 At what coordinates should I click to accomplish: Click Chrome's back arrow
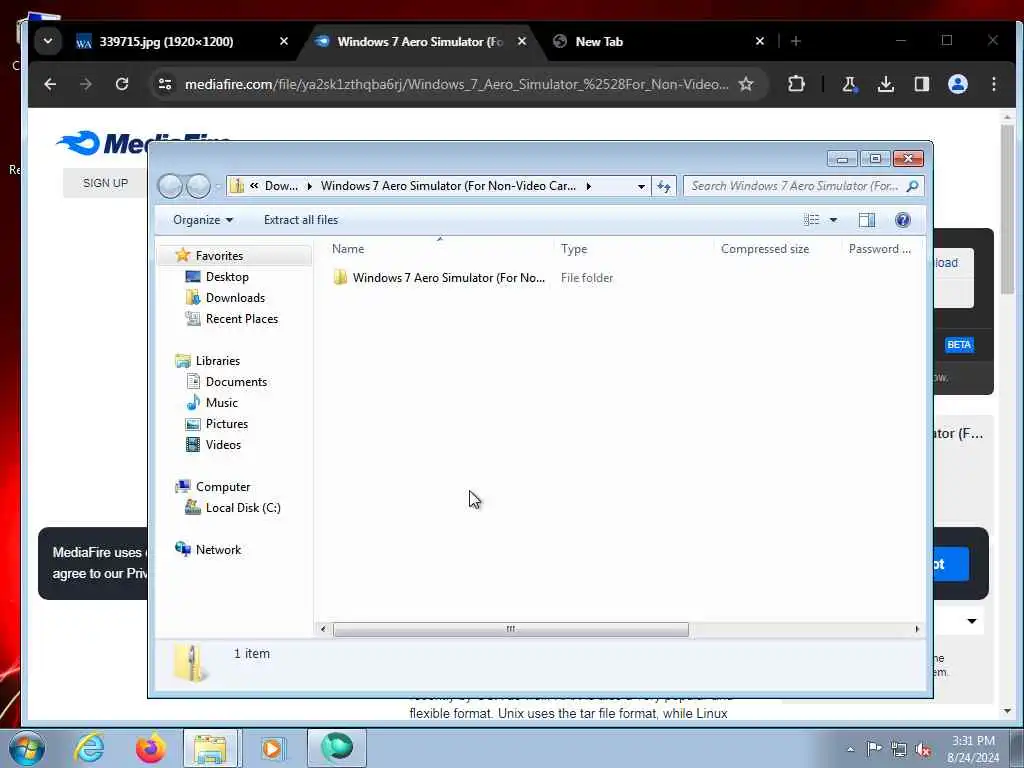click(50, 84)
